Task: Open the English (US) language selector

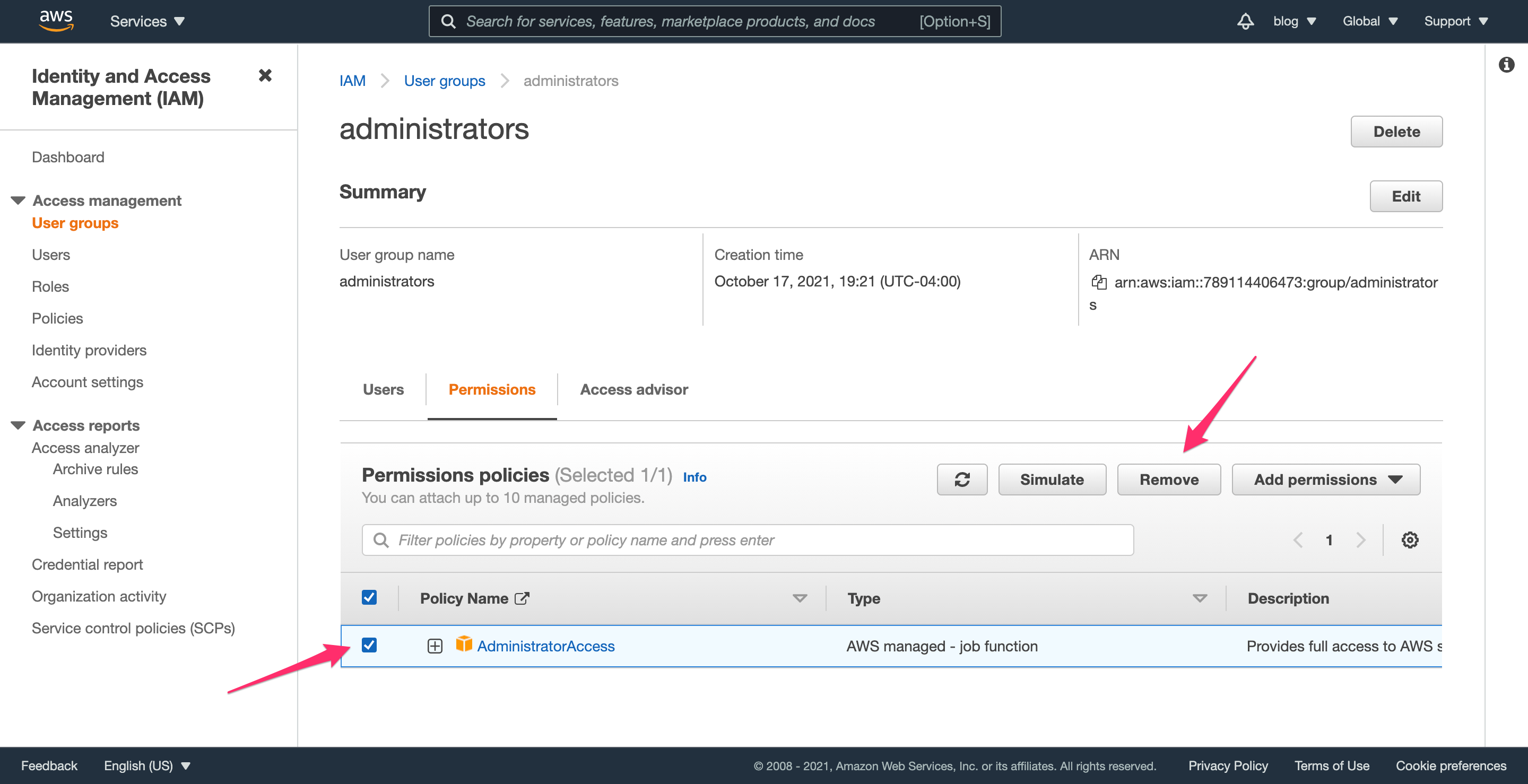Action: click(x=146, y=765)
